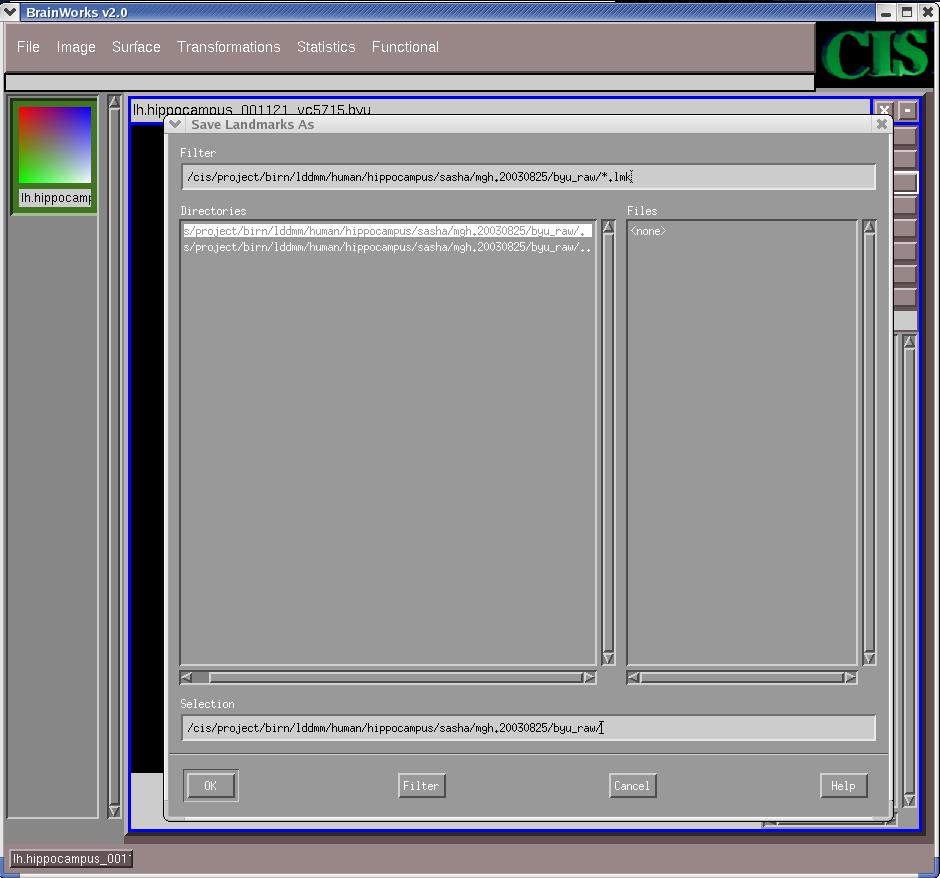940x878 pixels.
Task: Click the OK button in Save Landmarks dialog
Action: (210, 786)
